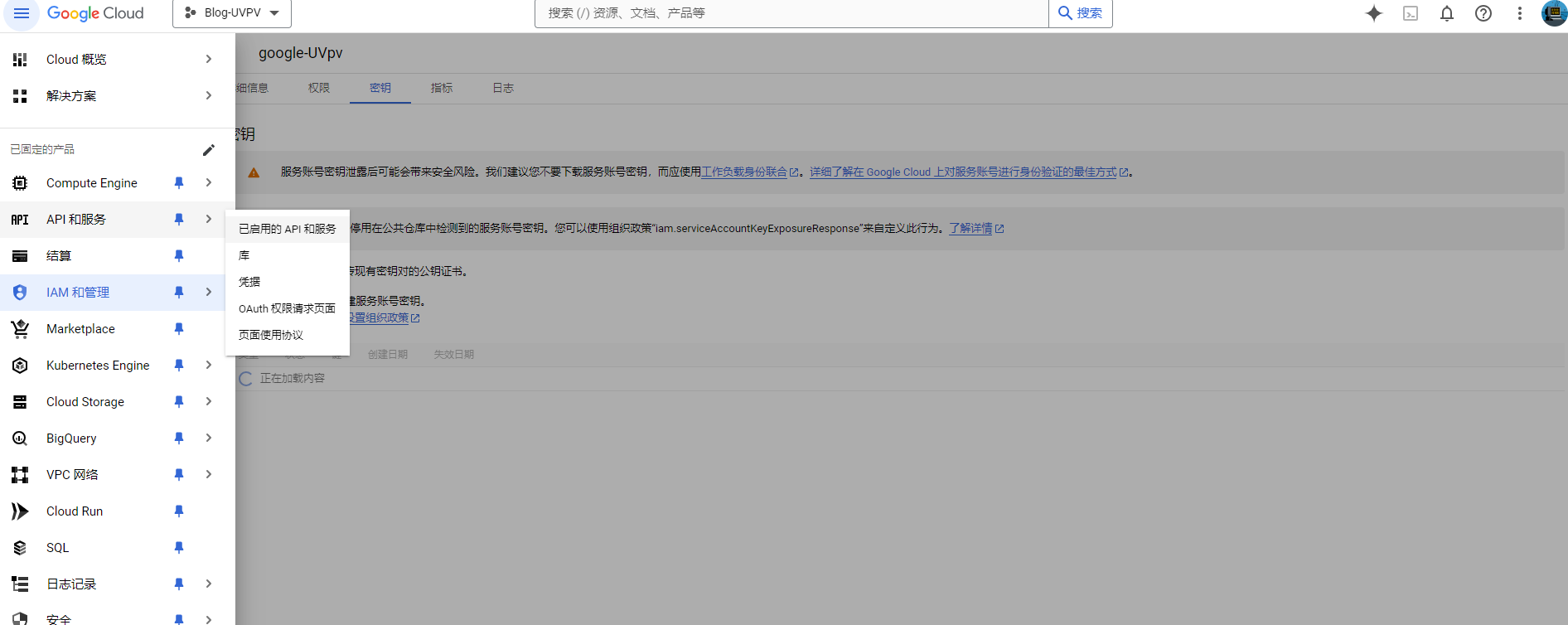Open the notifications bell
1568x625 pixels.
pyautogui.click(x=1447, y=13)
